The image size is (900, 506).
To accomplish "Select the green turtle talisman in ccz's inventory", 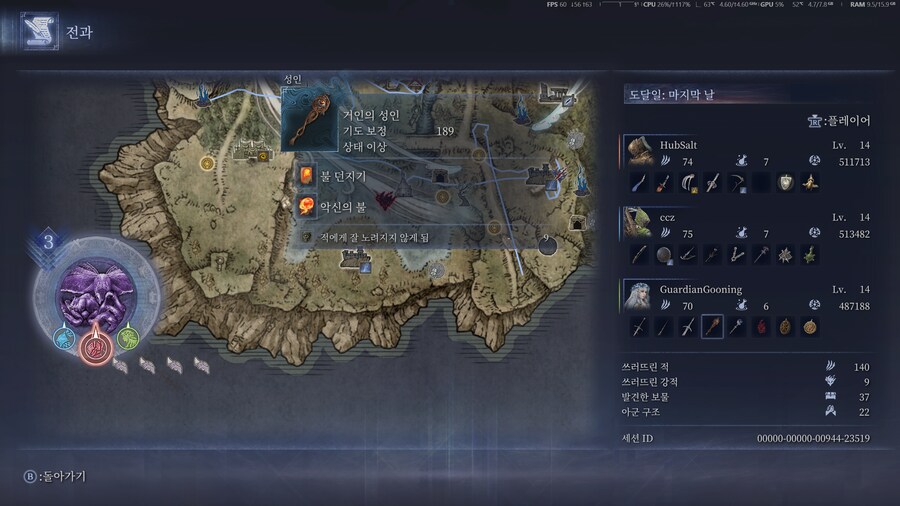I will click(810, 255).
